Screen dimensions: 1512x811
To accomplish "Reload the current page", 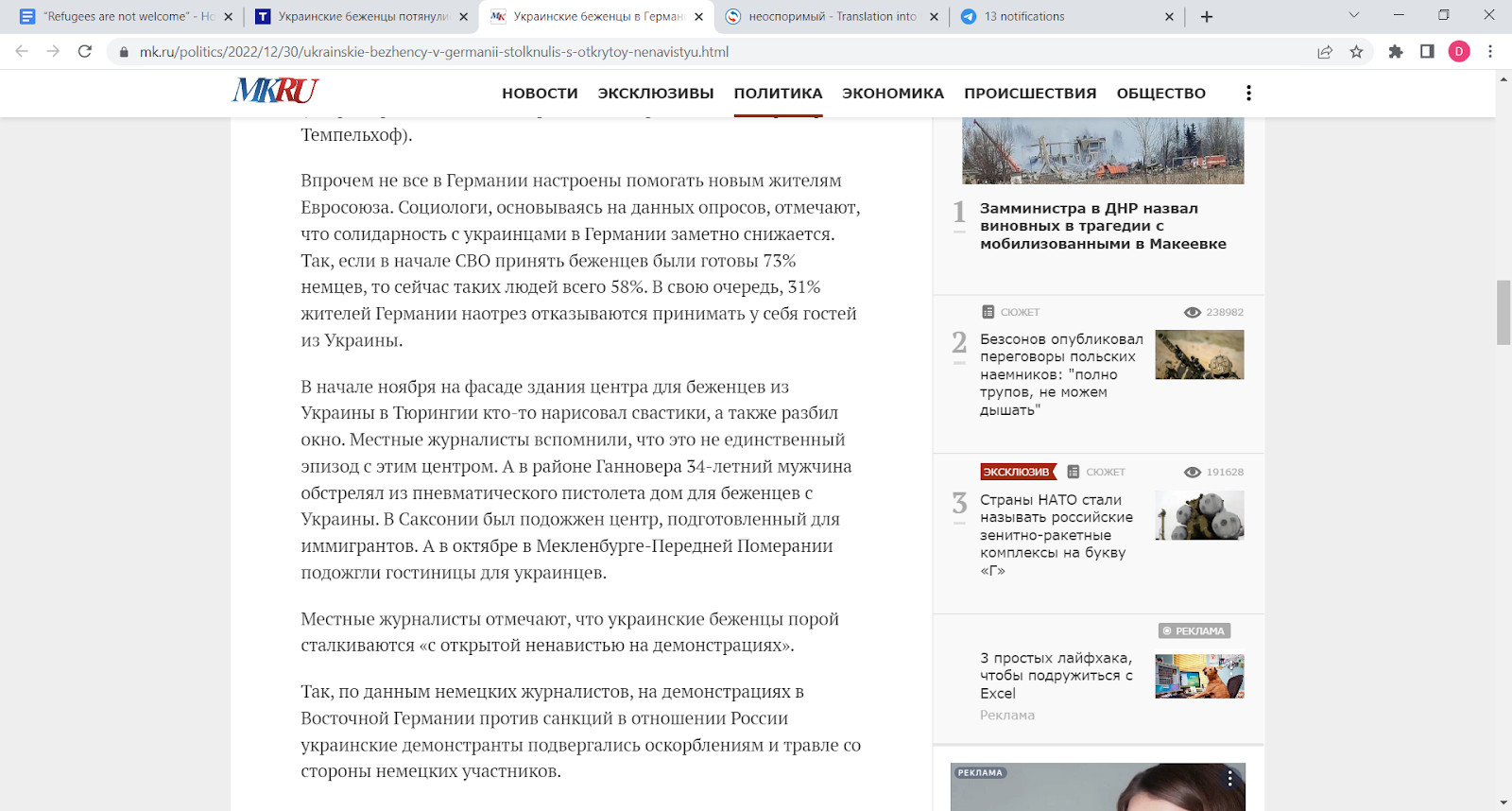I will click(x=85, y=51).
